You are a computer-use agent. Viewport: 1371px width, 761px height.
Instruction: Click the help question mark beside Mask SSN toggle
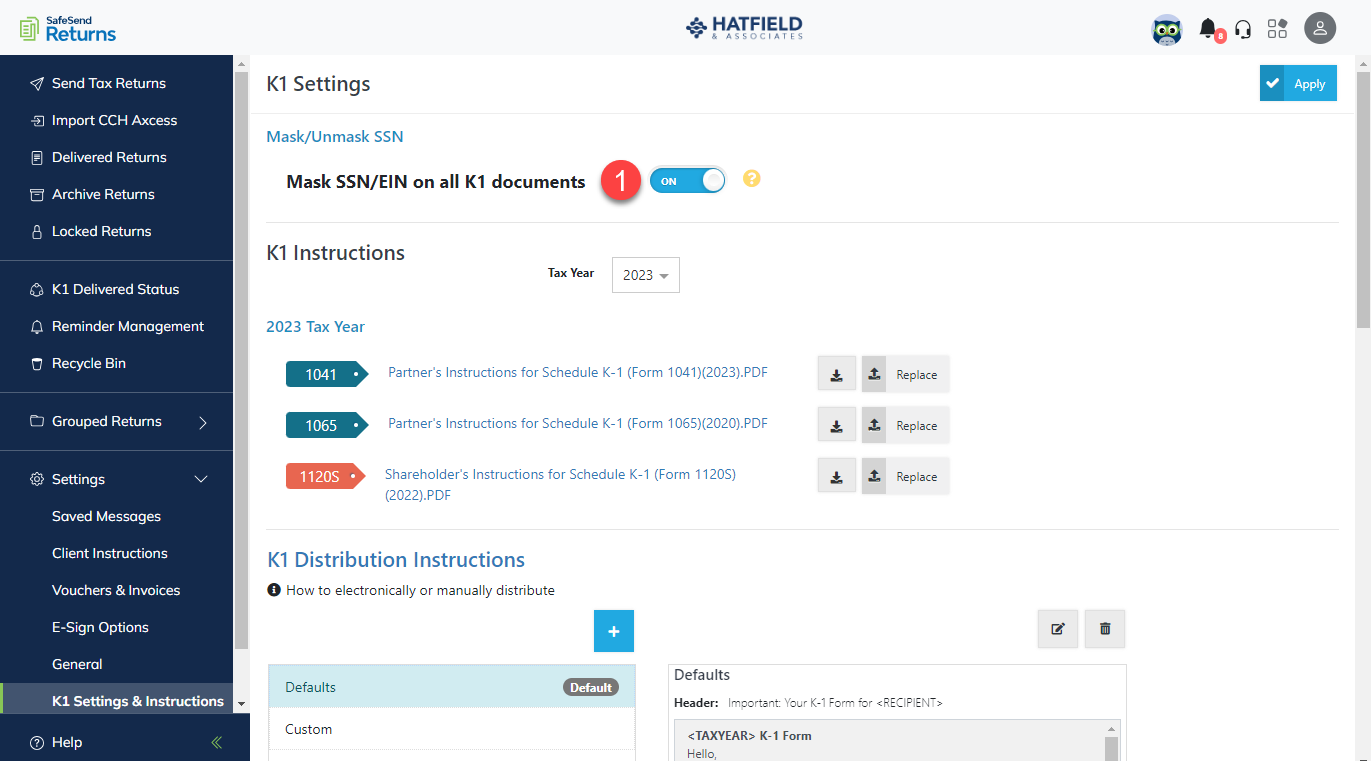(752, 179)
